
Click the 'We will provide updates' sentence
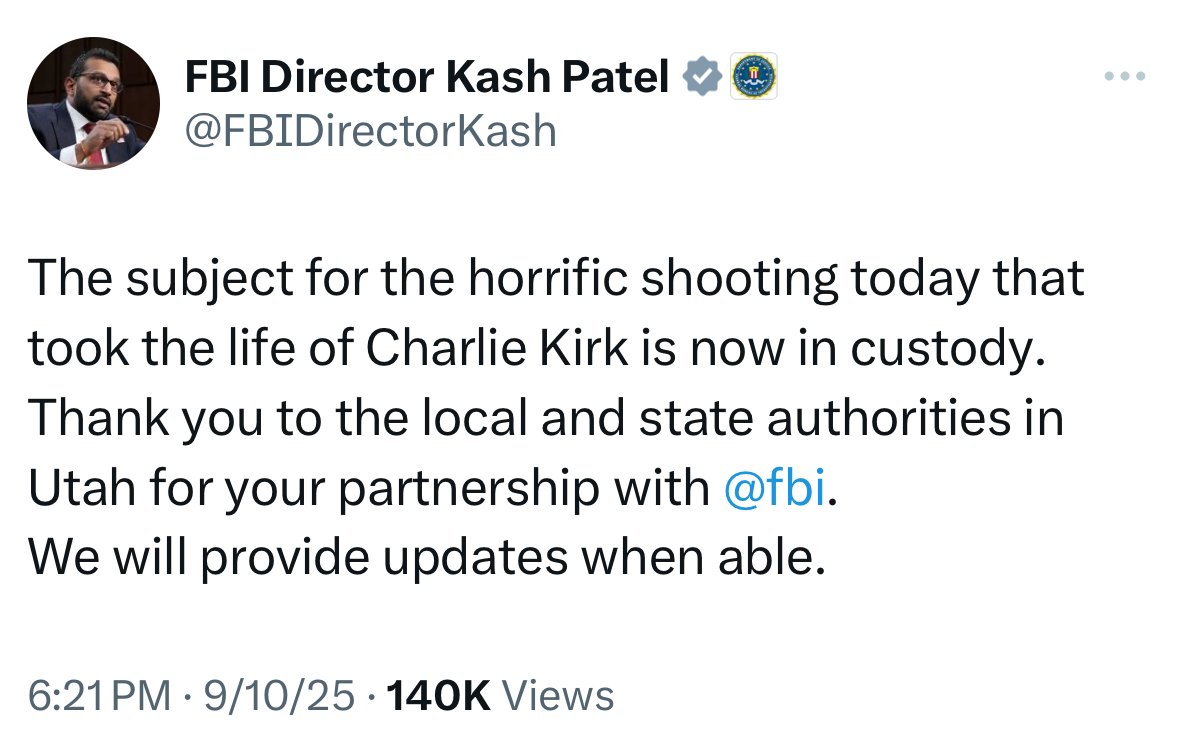[427, 557]
